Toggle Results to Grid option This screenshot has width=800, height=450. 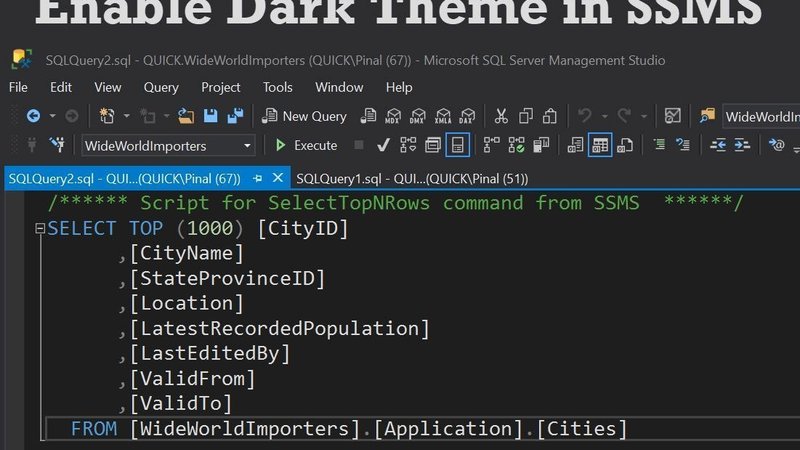coord(600,145)
